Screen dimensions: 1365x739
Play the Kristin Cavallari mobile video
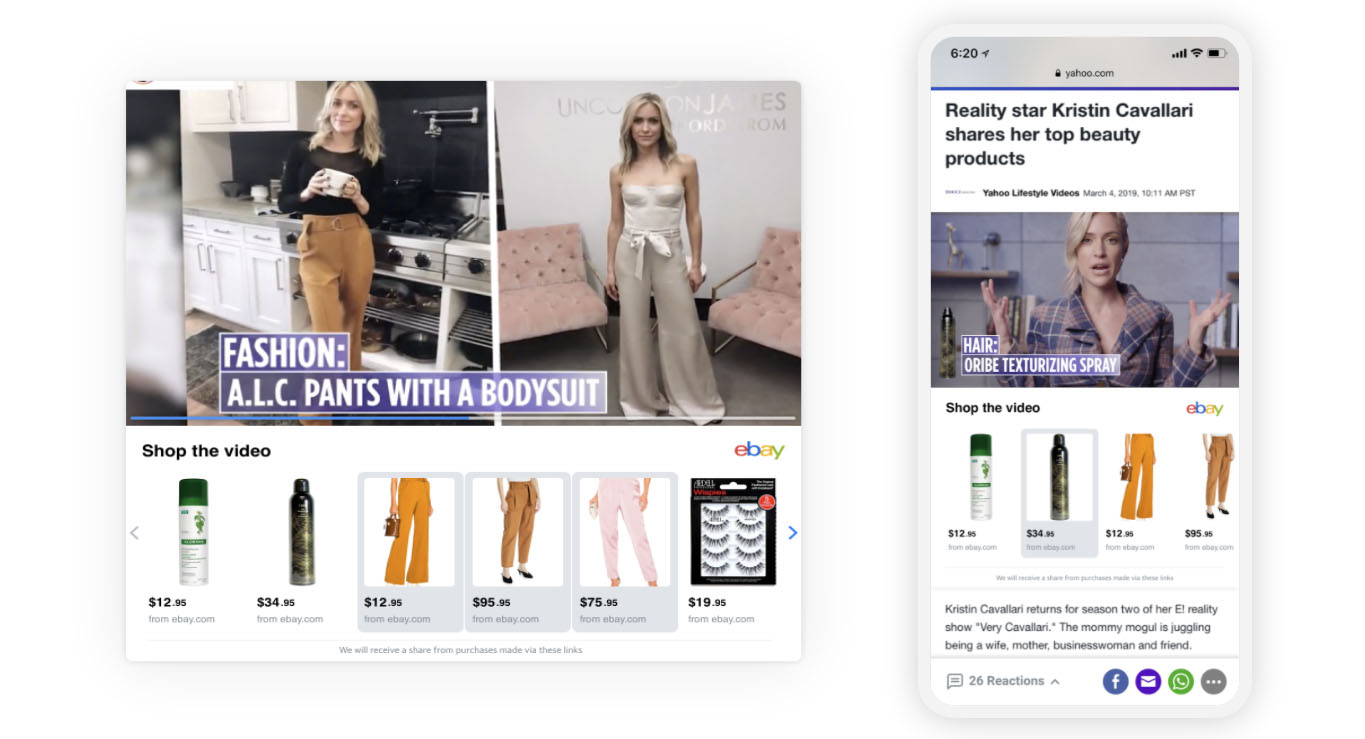1084,299
